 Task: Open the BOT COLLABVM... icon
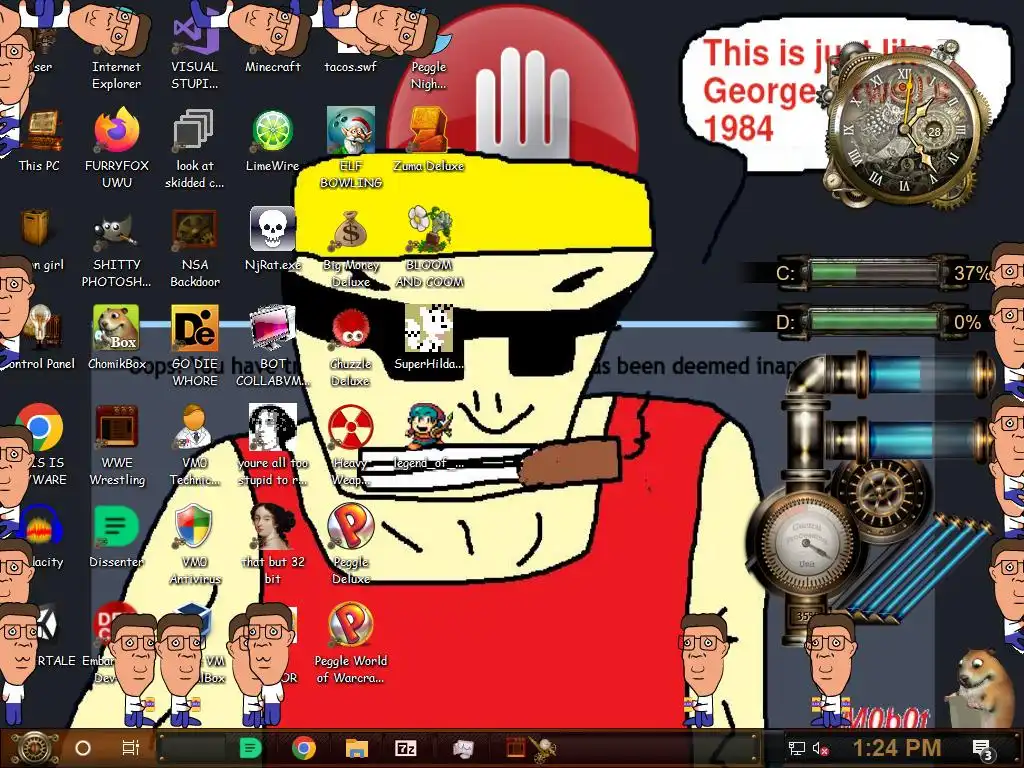pyautogui.click(x=272, y=346)
